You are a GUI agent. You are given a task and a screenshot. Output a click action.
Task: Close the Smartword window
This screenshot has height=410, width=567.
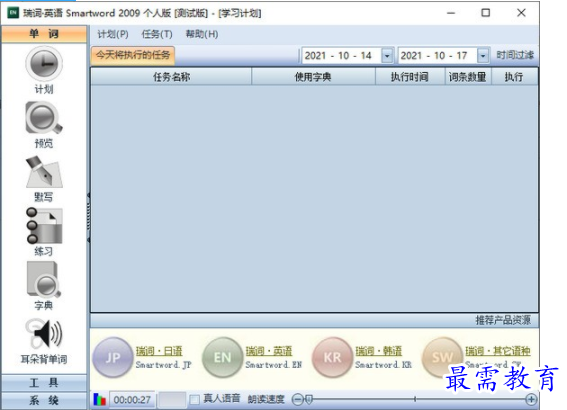click(x=521, y=13)
